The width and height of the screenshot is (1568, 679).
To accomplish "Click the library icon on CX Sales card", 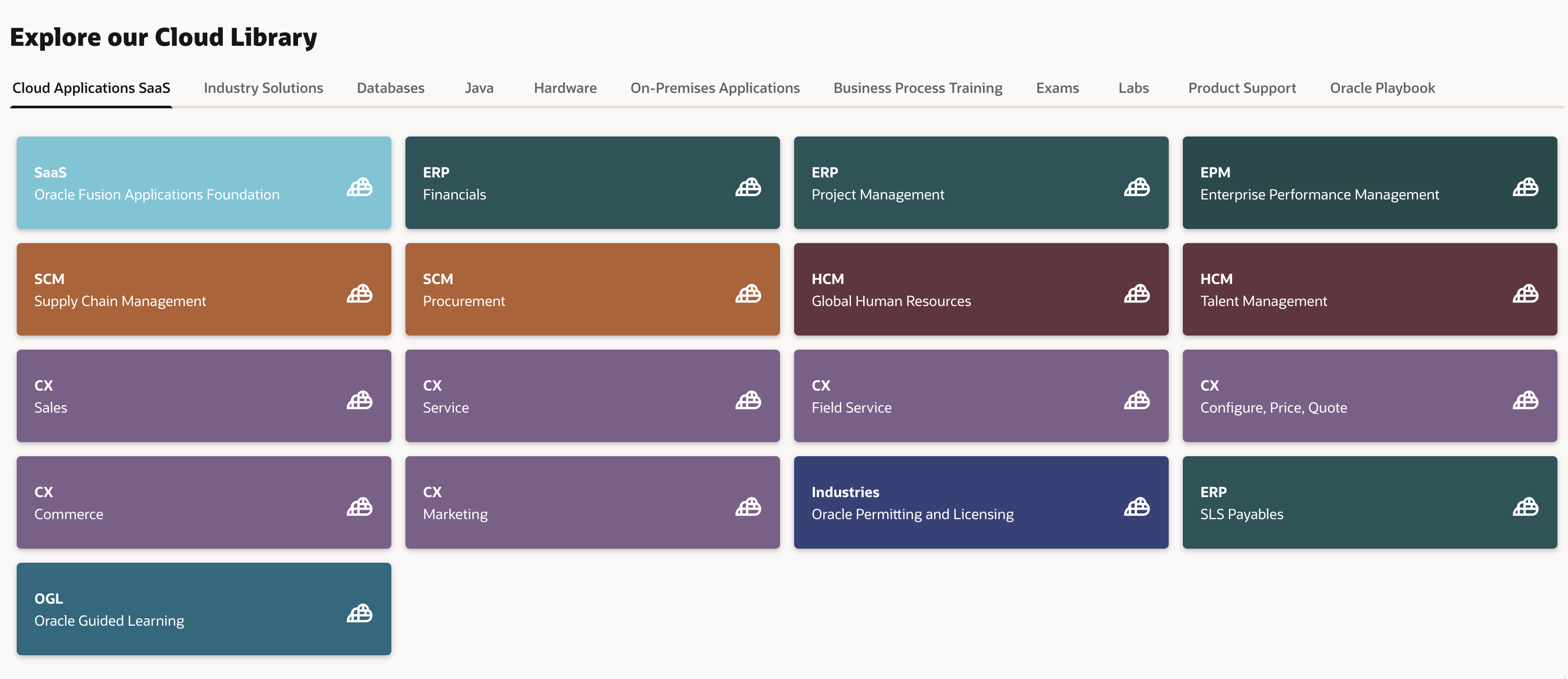I will point(360,400).
